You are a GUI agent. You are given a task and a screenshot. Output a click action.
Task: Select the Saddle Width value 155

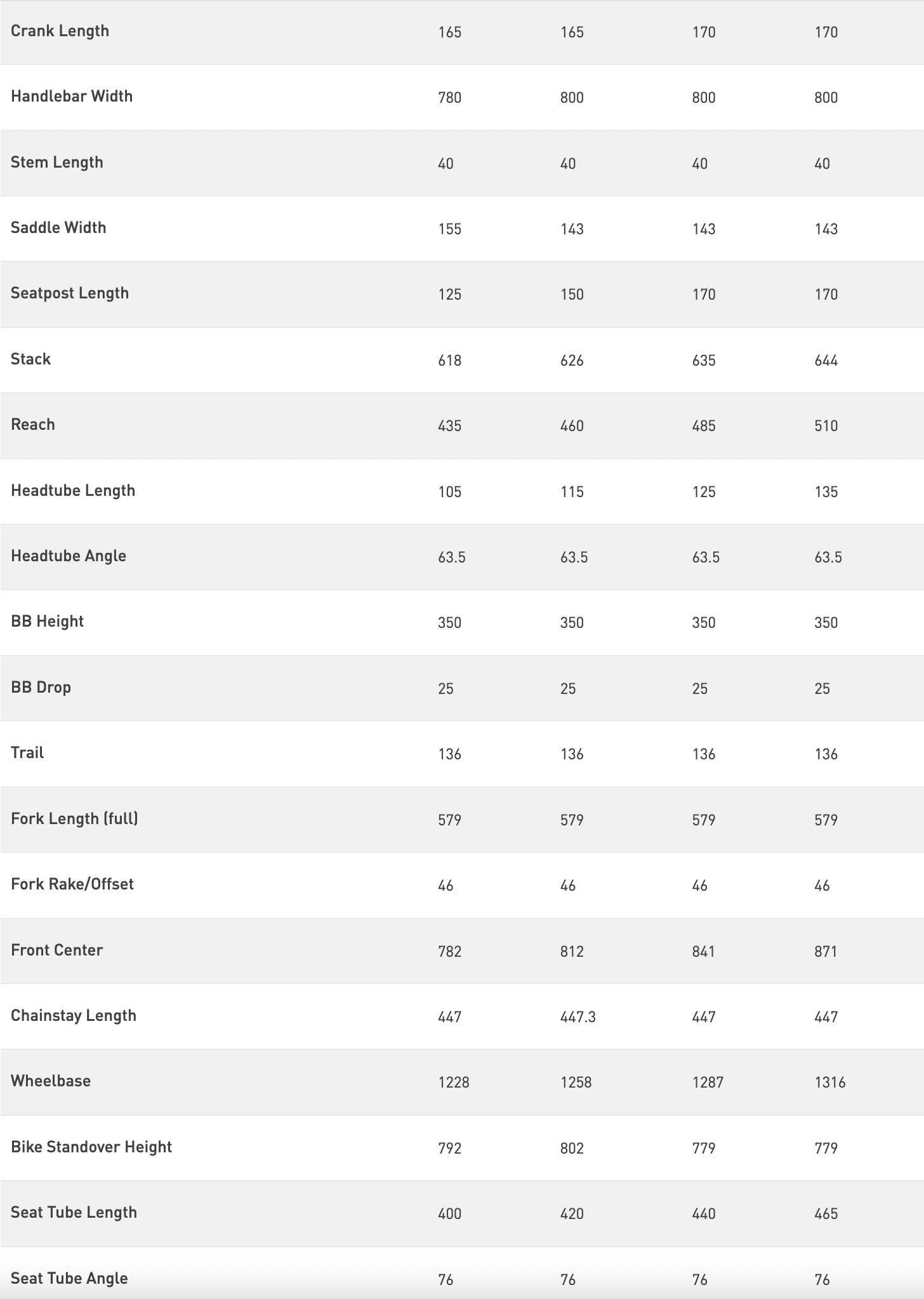[449, 229]
